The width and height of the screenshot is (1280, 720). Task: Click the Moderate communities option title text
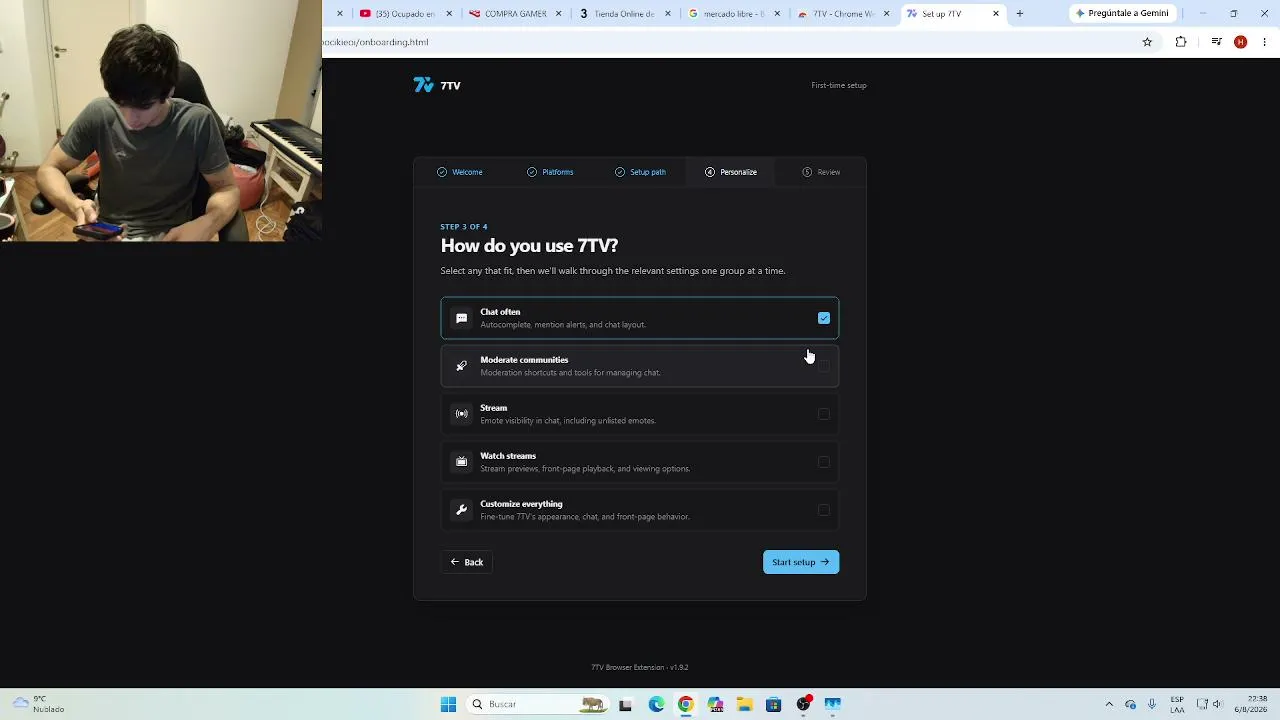524,360
